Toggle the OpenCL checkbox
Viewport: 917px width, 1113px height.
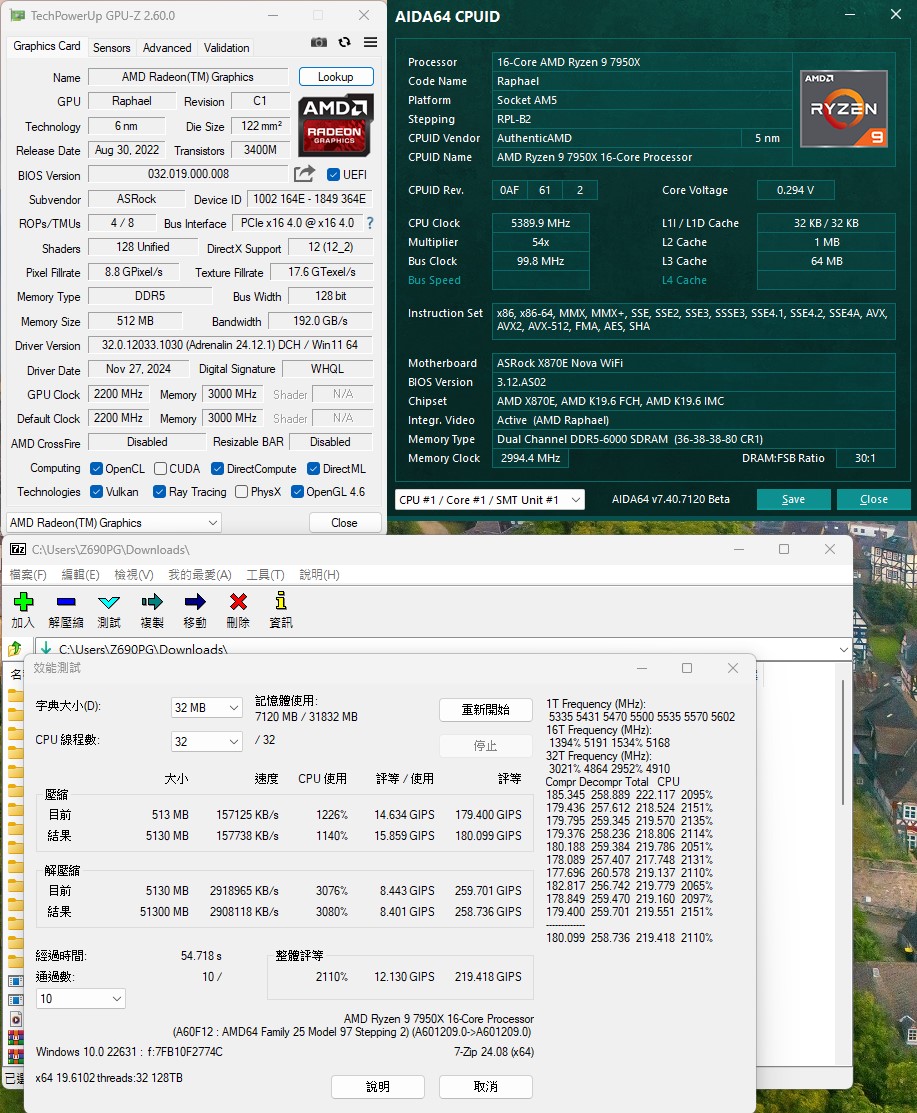click(x=97, y=468)
